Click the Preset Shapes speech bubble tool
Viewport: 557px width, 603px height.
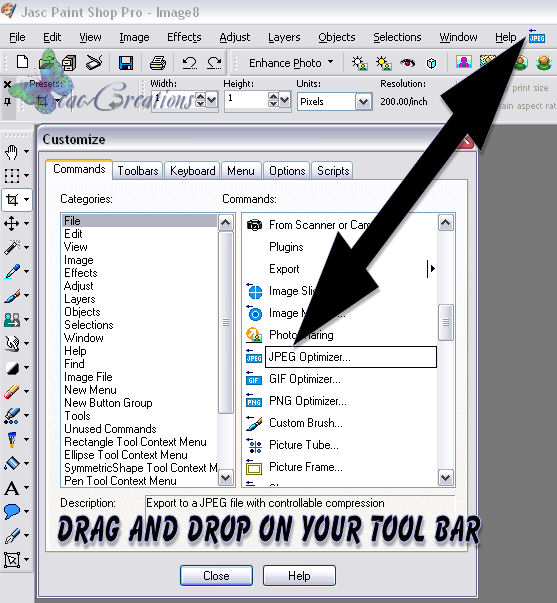click(x=12, y=511)
